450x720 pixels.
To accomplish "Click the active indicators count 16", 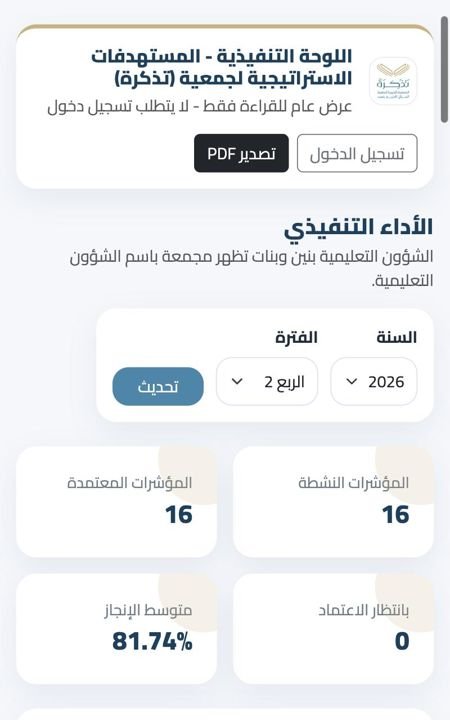I will coord(395,514).
